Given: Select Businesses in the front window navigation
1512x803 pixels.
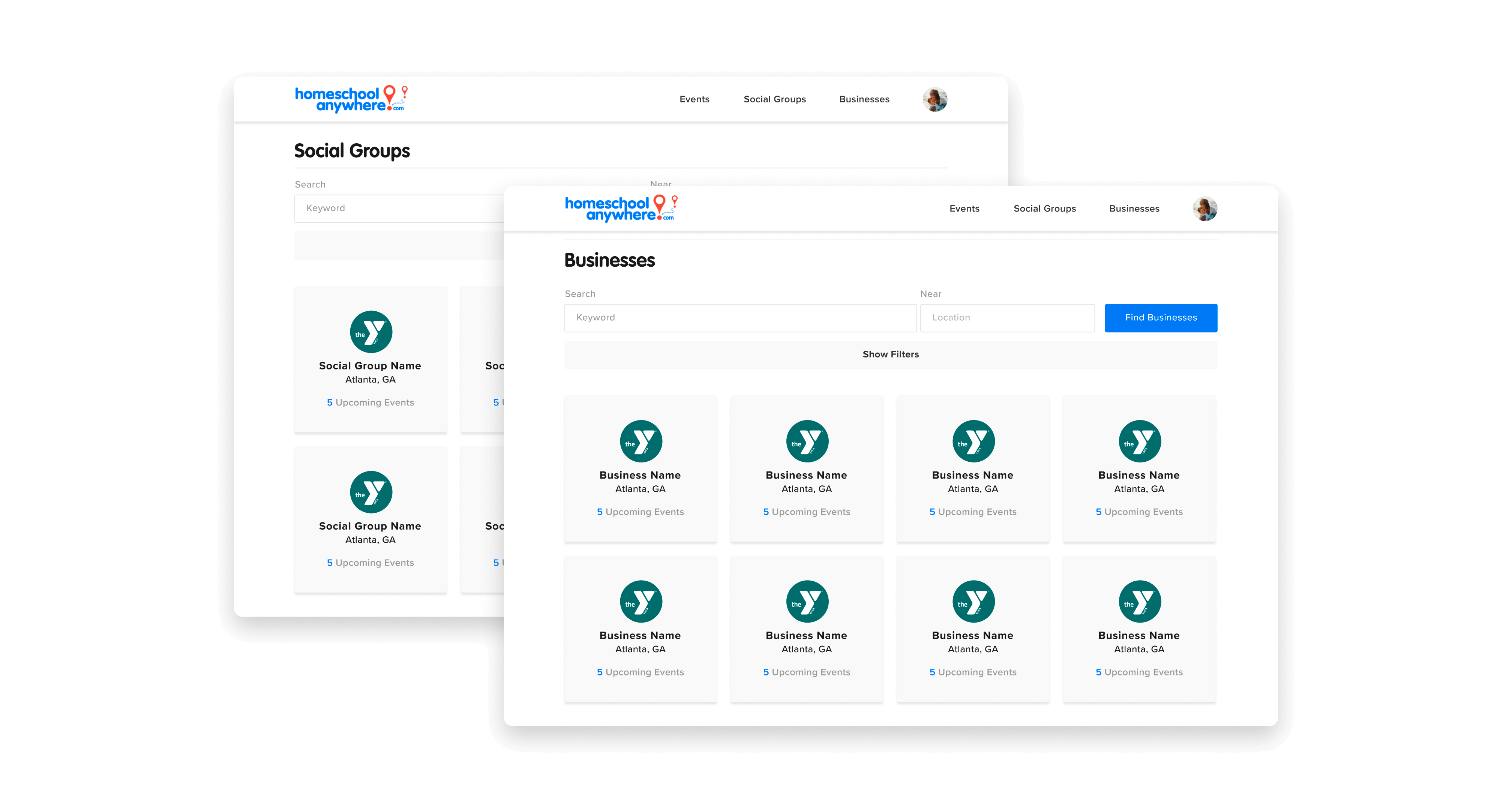Looking at the screenshot, I should (1133, 209).
